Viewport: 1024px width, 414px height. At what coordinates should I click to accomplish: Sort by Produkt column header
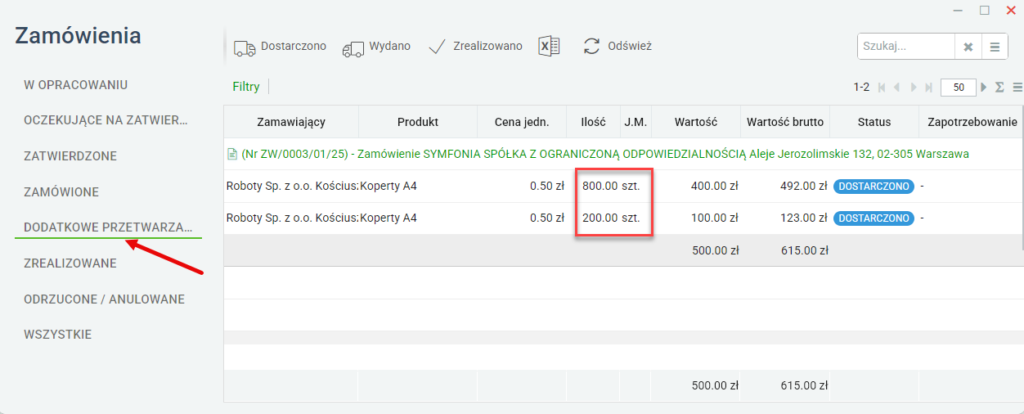click(x=418, y=121)
